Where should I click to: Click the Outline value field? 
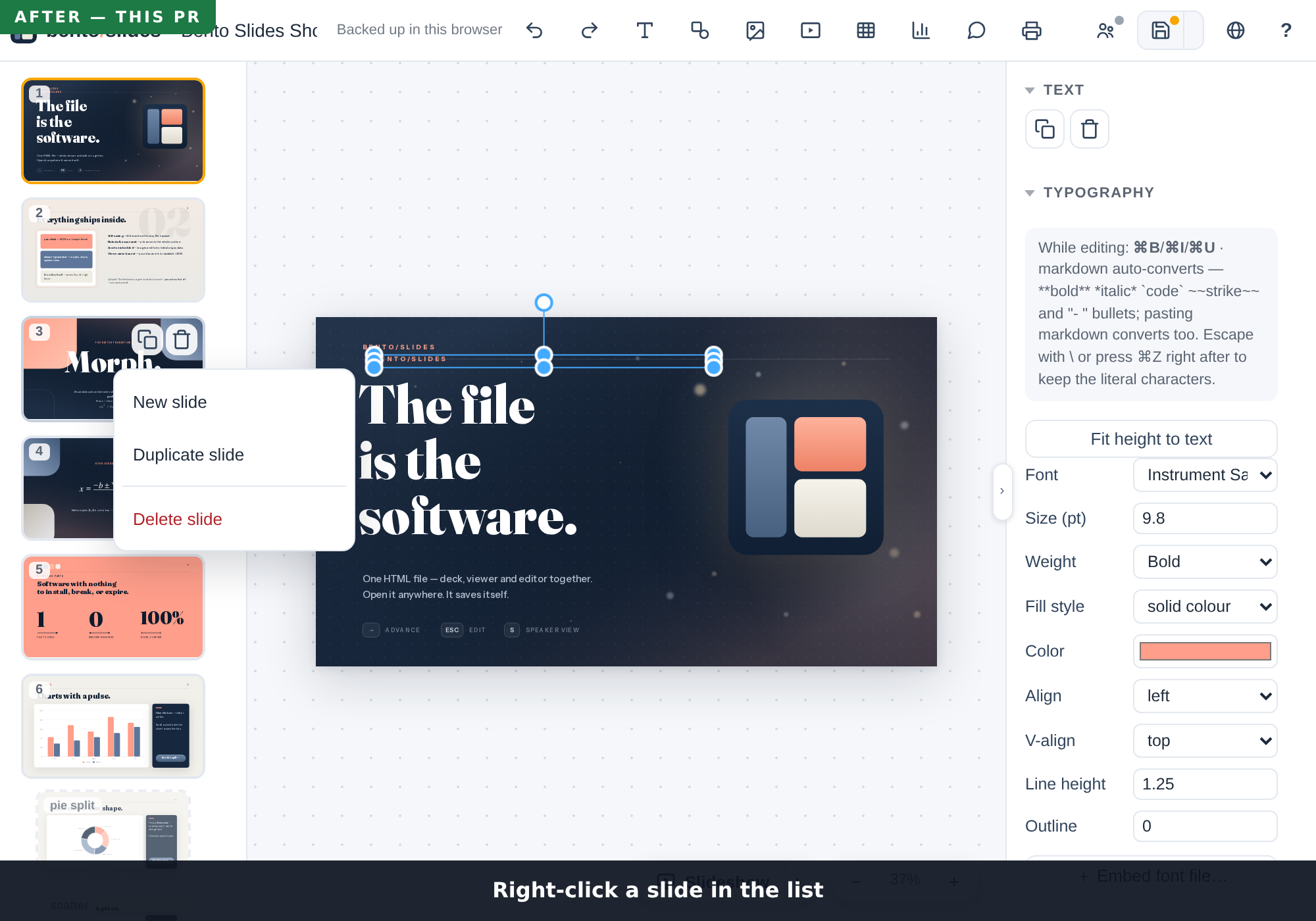point(1205,826)
